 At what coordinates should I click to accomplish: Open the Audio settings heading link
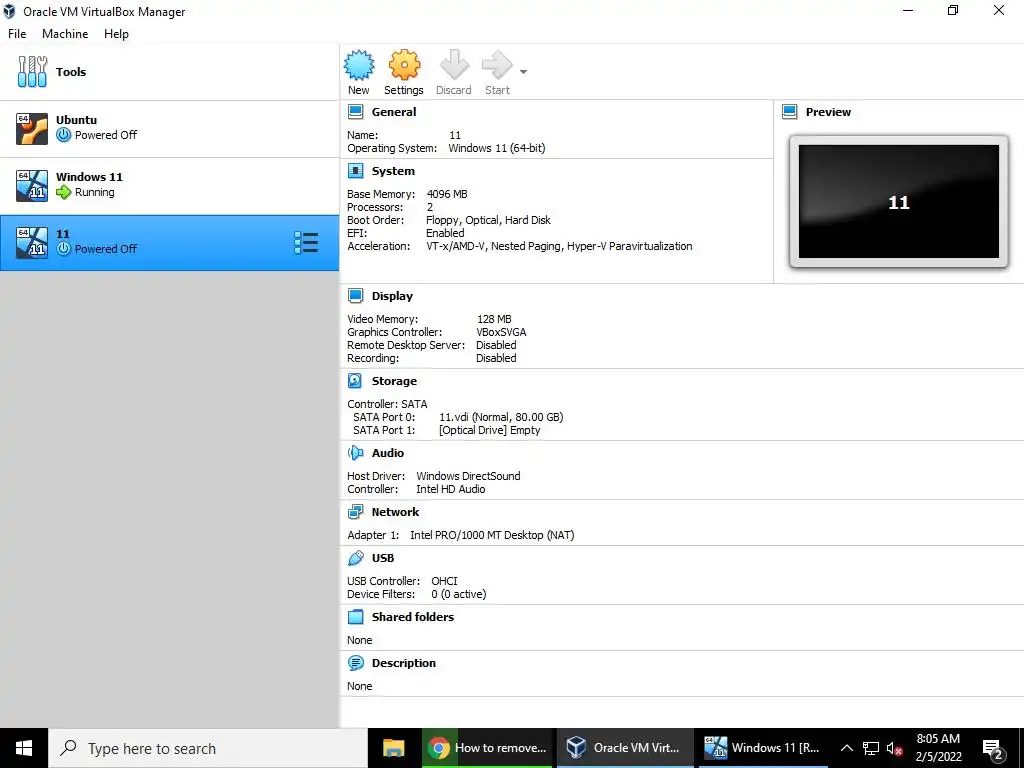tap(388, 453)
